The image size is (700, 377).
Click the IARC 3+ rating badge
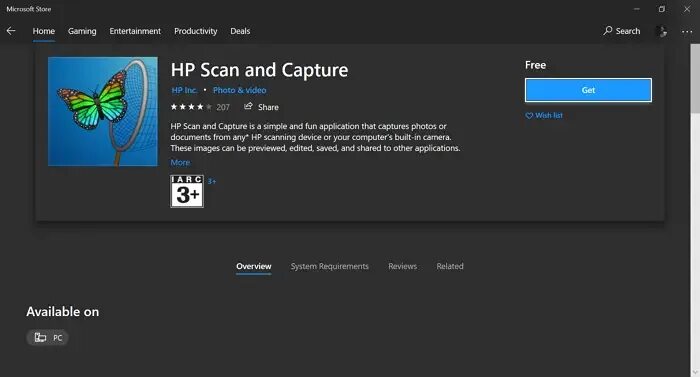click(x=187, y=191)
